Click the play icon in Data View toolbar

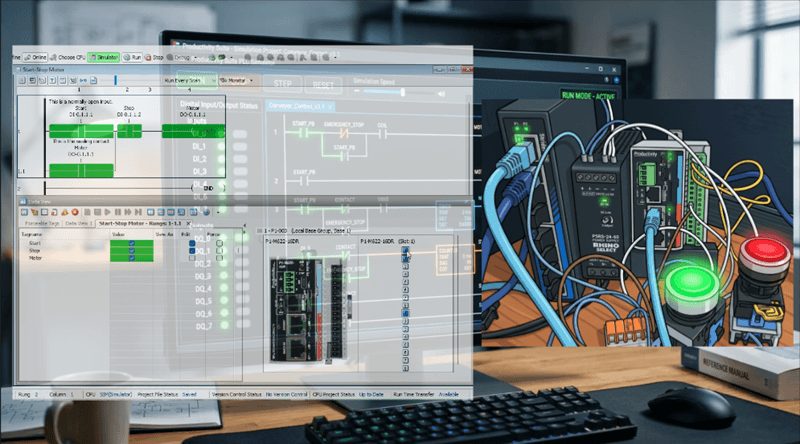[107, 212]
